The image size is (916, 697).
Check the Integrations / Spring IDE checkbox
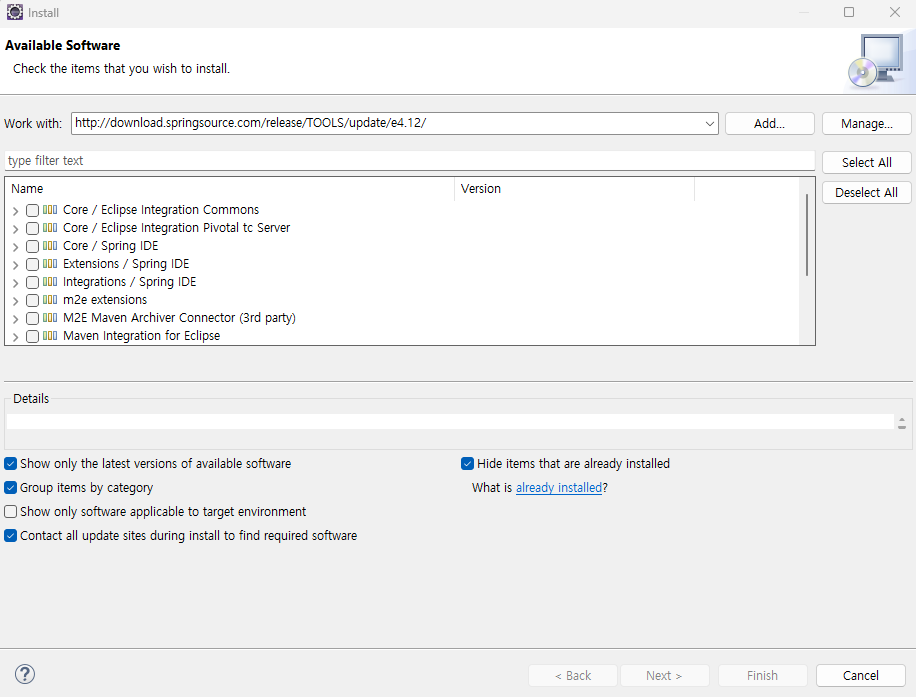[x=32, y=283]
